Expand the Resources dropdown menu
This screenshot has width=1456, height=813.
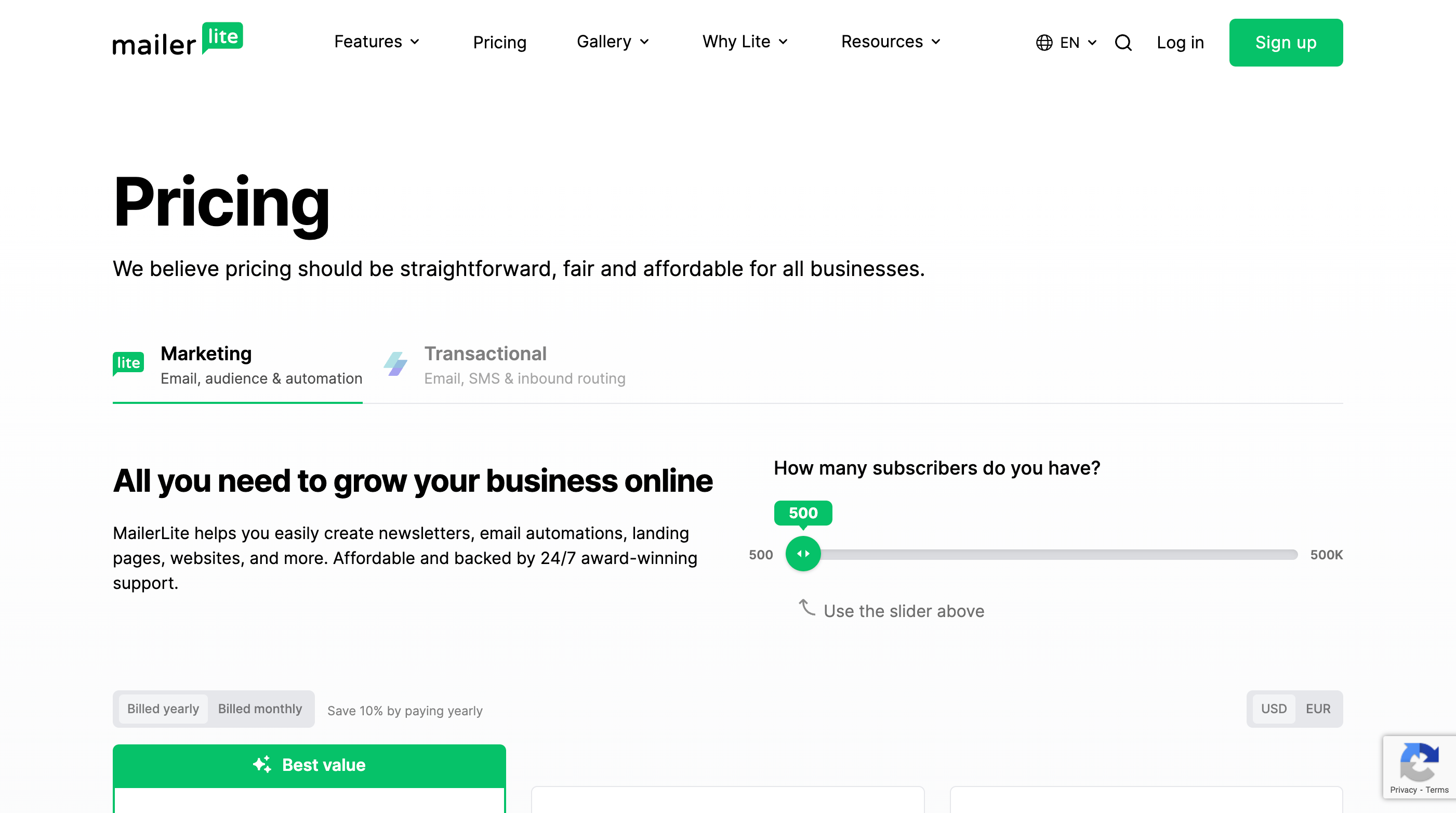(890, 42)
